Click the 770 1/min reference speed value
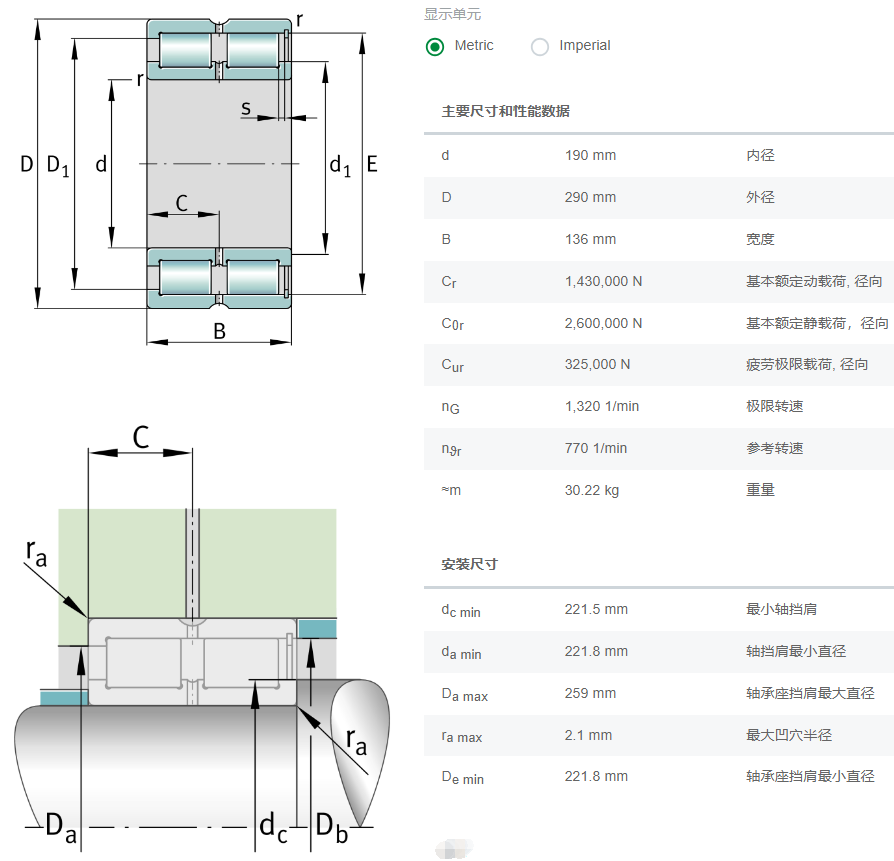Screen dimensions: 894x861 596,448
